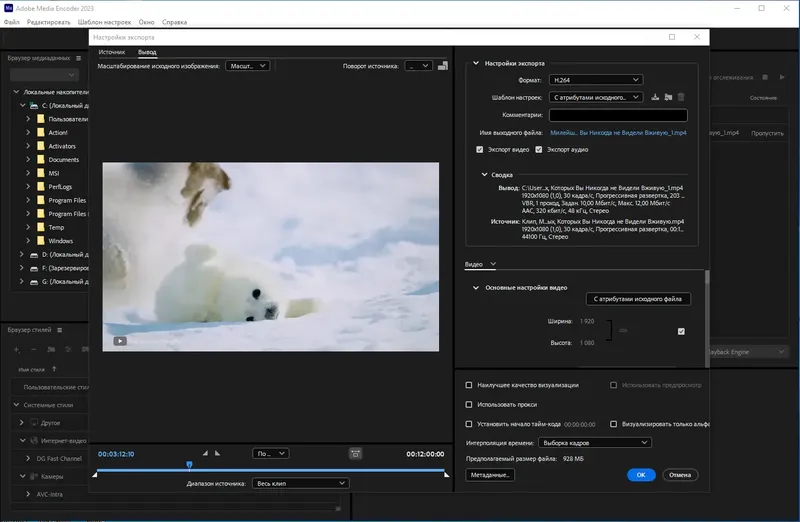Uncheck the Экспорт аудио checkbox
This screenshot has width=800, height=522.
(x=539, y=149)
